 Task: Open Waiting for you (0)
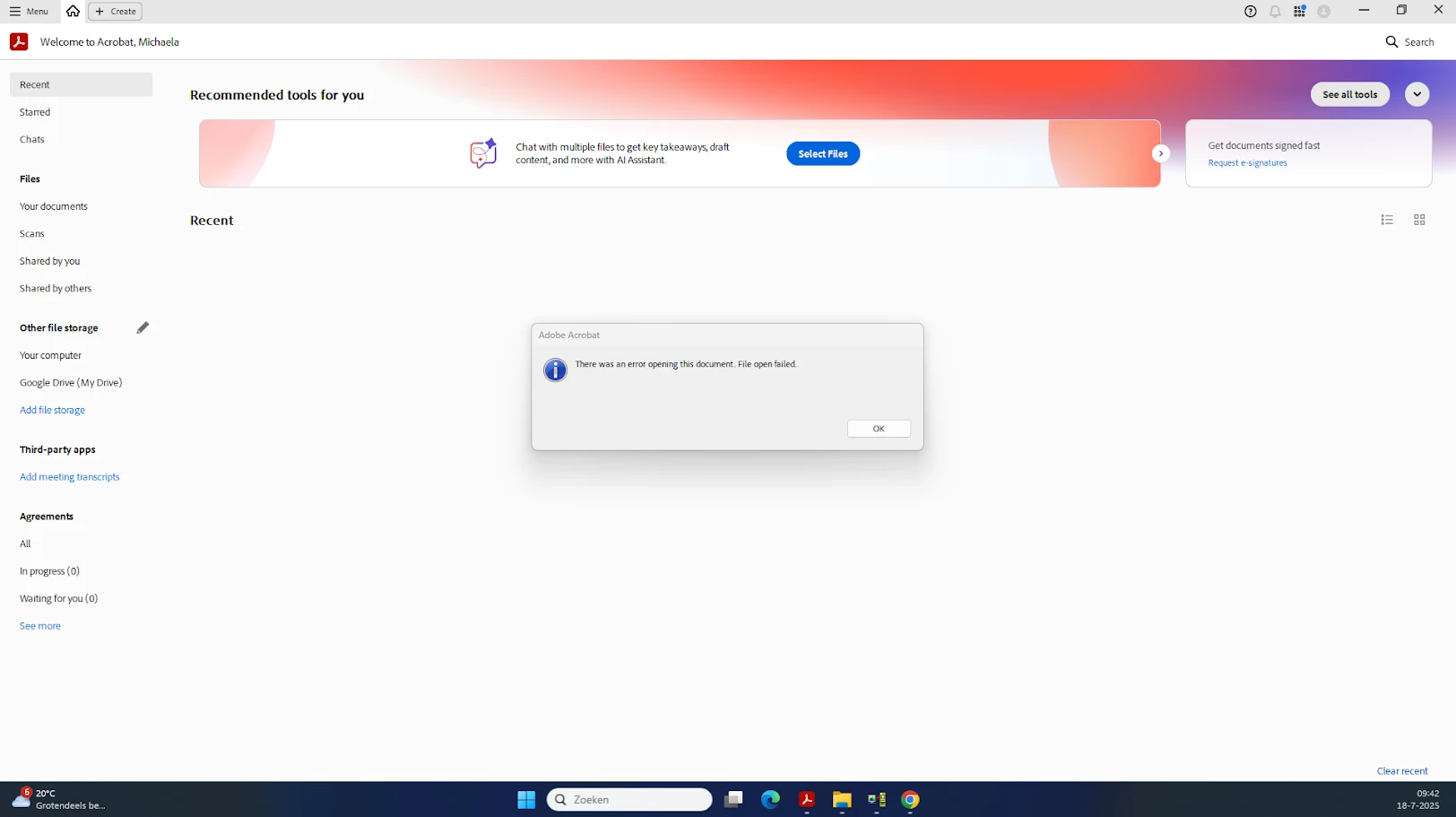tap(58, 598)
